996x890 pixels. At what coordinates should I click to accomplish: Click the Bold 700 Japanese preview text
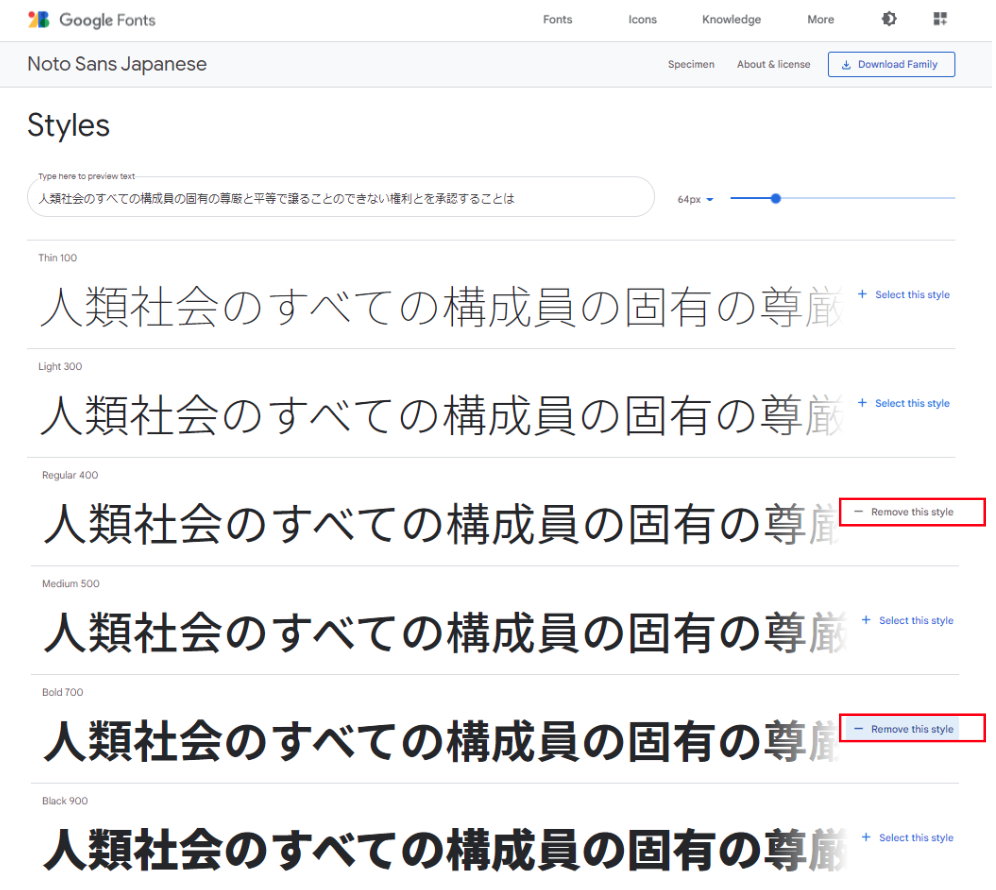pyautogui.click(x=441, y=741)
